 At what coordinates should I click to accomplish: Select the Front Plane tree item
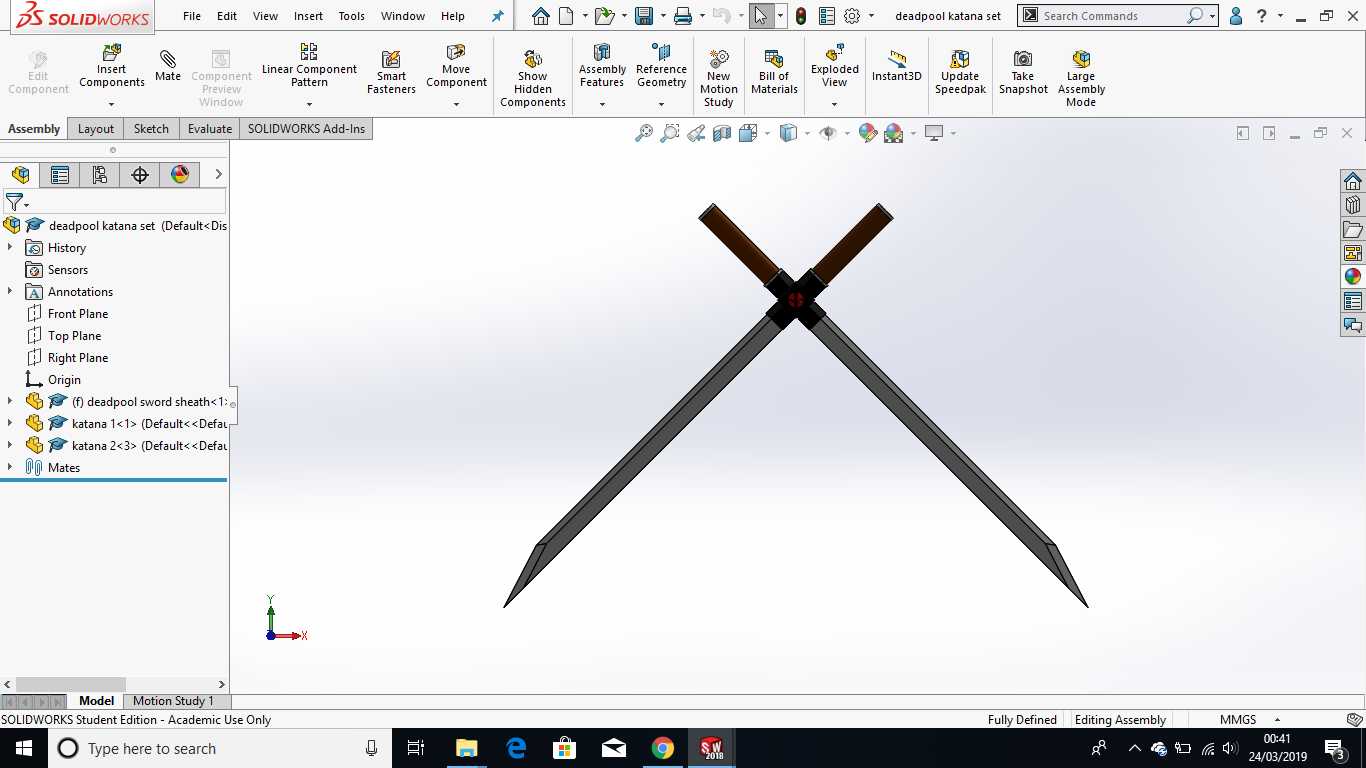(x=78, y=313)
